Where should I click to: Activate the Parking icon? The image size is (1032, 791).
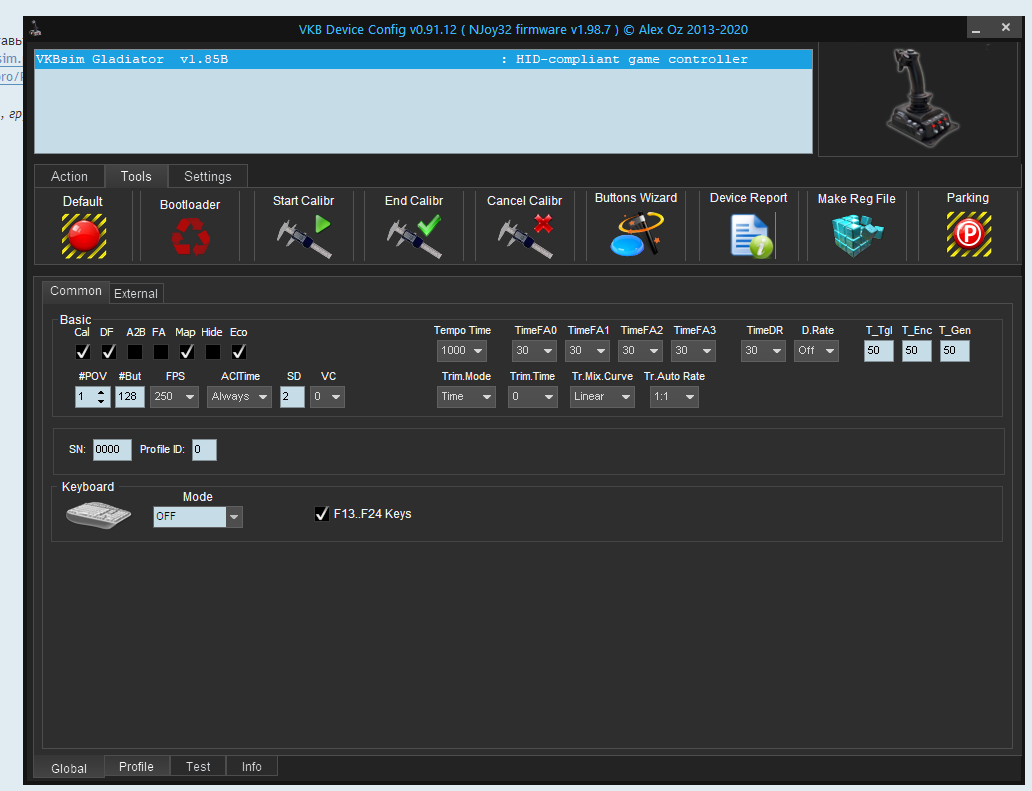[x=969, y=234]
